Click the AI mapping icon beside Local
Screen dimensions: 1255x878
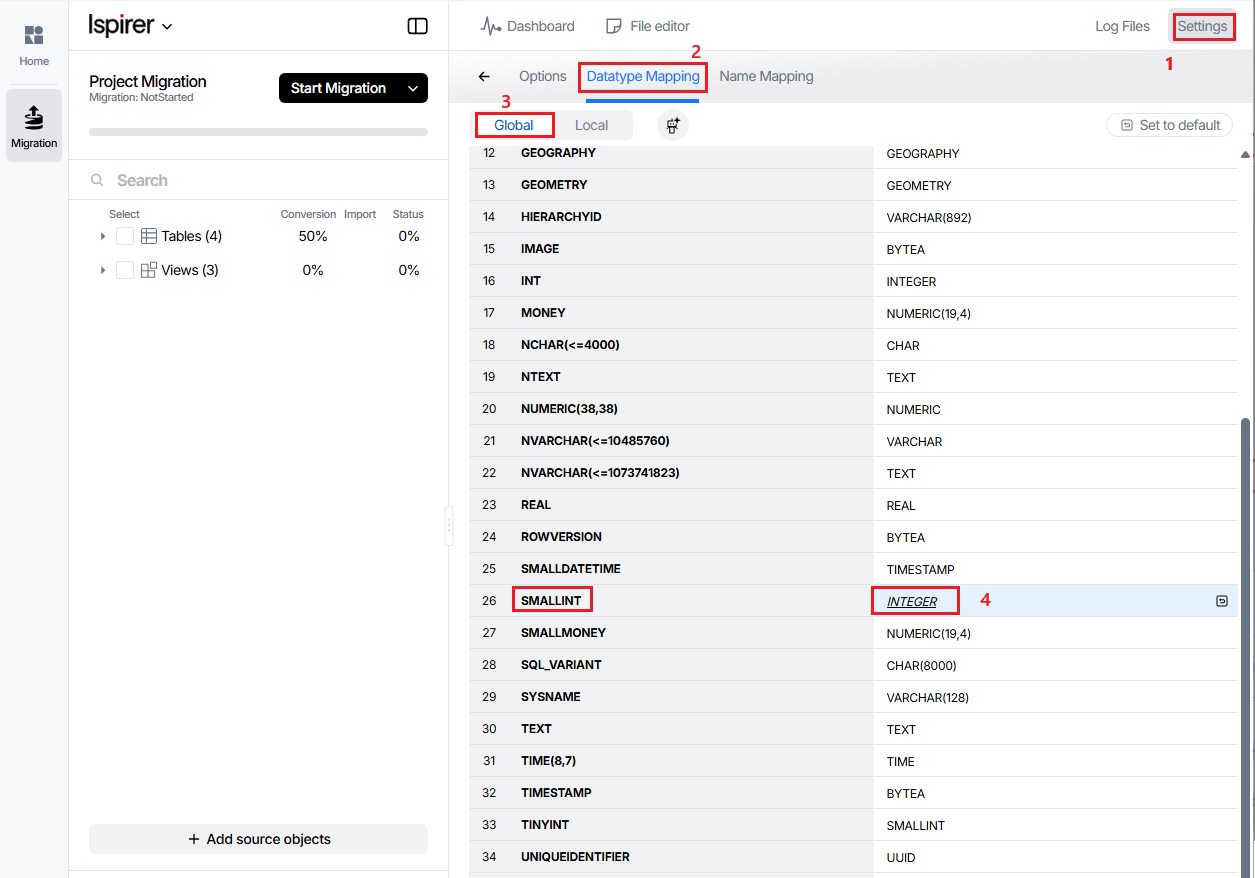point(672,125)
